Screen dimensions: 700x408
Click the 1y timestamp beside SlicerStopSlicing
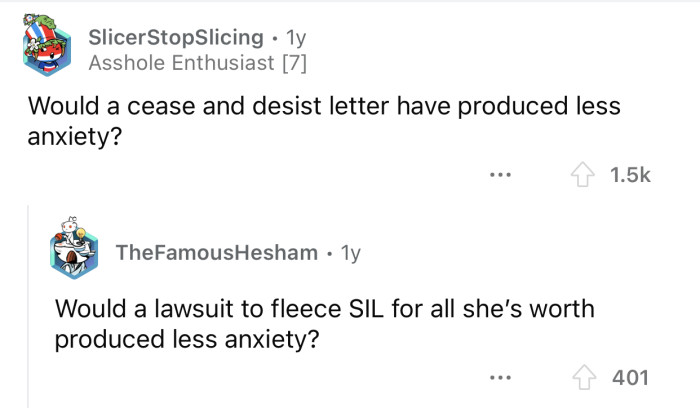point(297,39)
